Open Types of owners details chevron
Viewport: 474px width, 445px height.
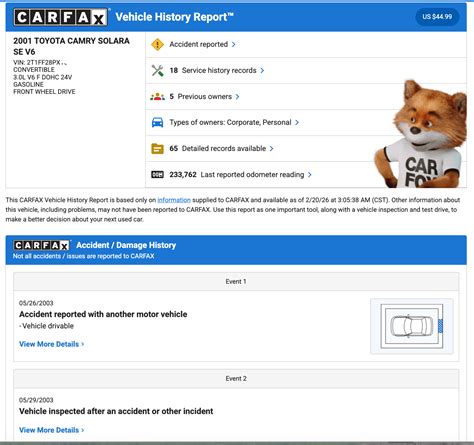click(x=297, y=122)
